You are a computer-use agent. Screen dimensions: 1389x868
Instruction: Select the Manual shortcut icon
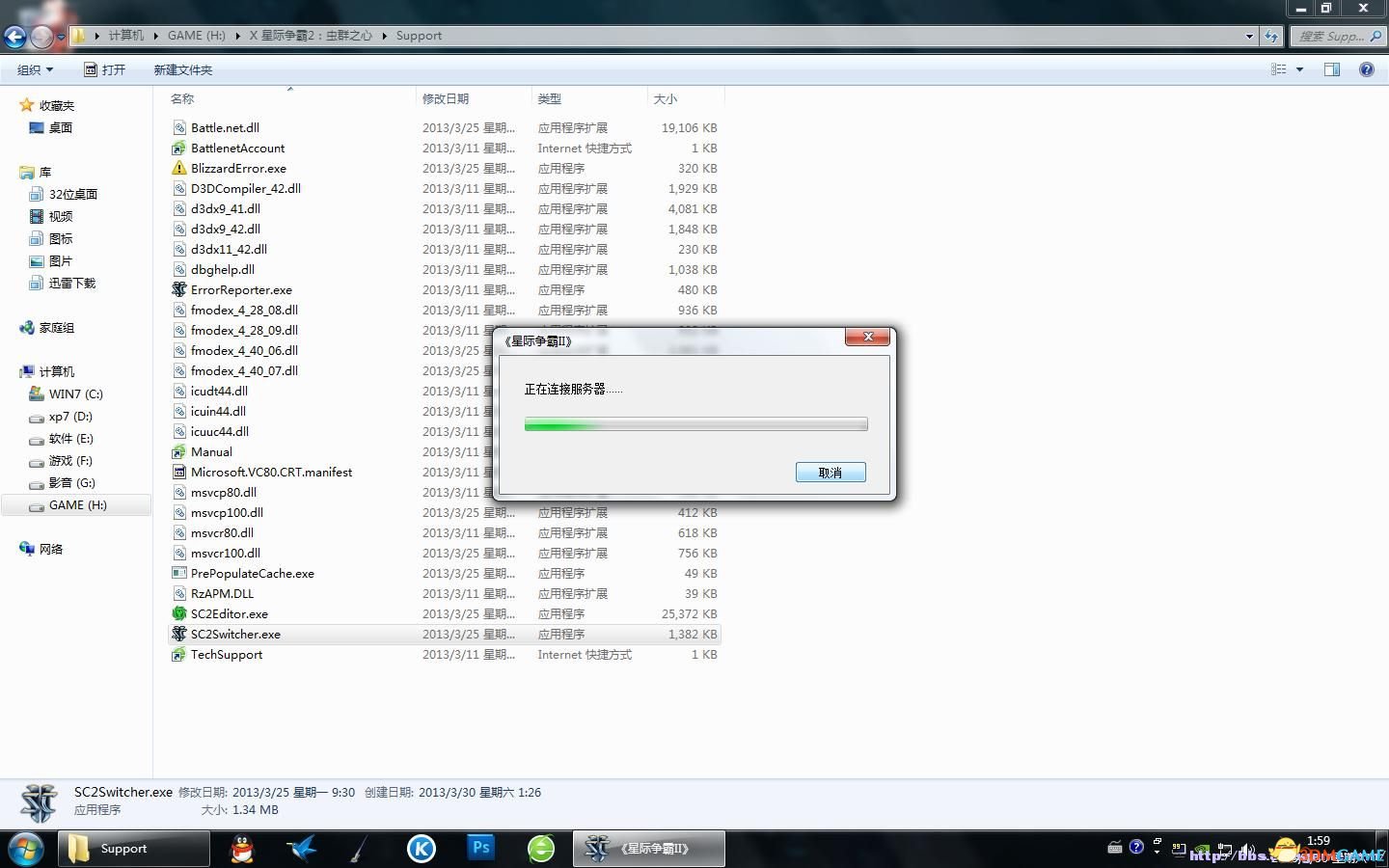pyautogui.click(x=178, y=451)
